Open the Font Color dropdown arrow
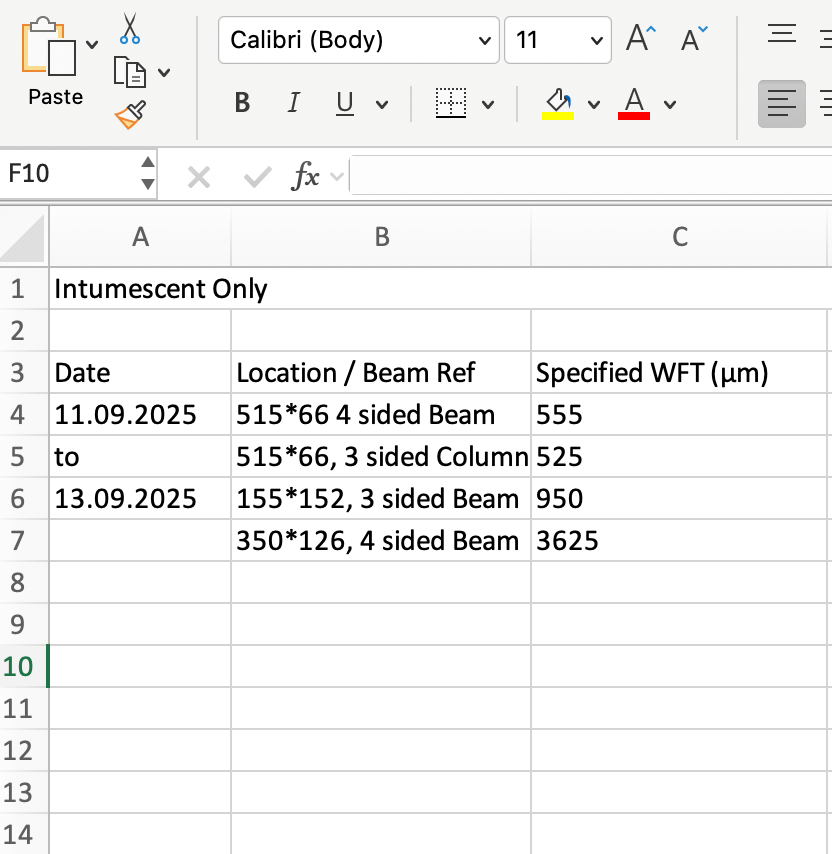 point(668,103)
